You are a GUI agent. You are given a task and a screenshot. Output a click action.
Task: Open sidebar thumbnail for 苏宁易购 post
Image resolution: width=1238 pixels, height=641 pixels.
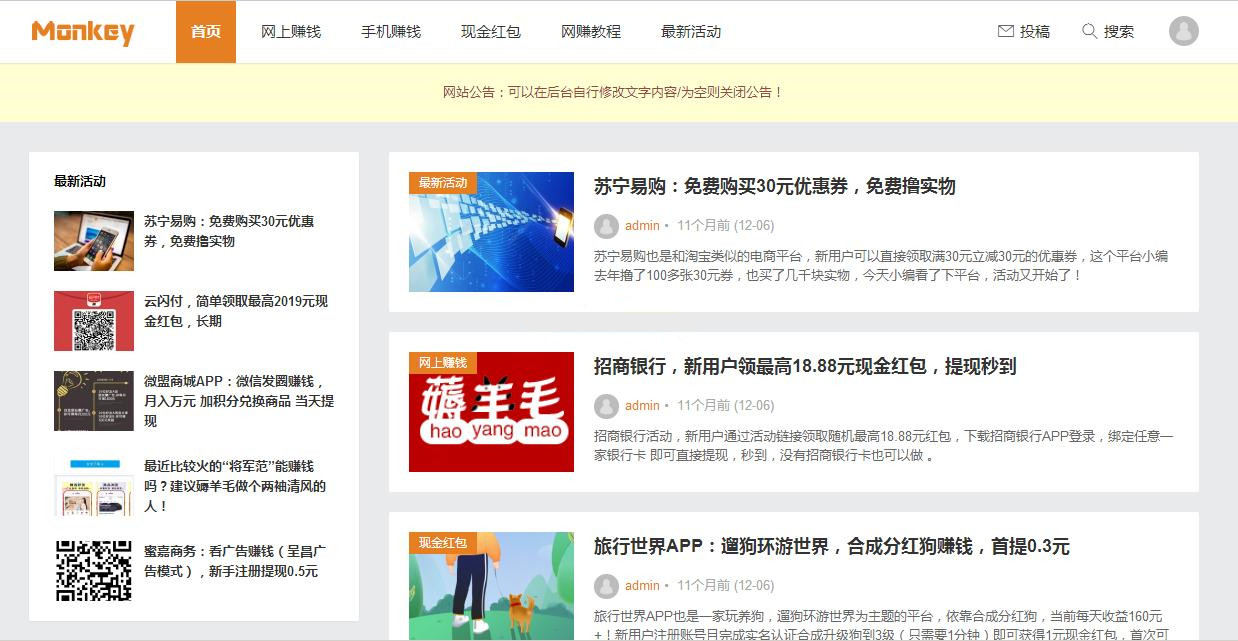click(94, 241)
